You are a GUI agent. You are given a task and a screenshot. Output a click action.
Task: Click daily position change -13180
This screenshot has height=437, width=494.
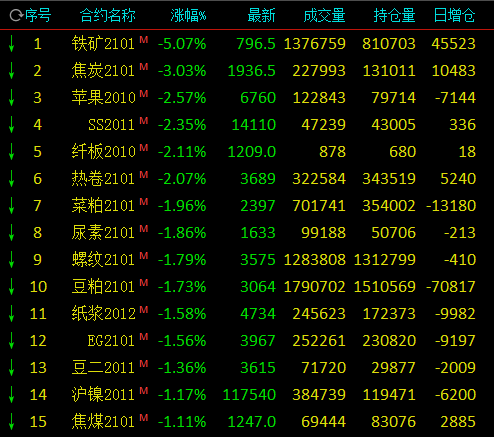[451, 206]
